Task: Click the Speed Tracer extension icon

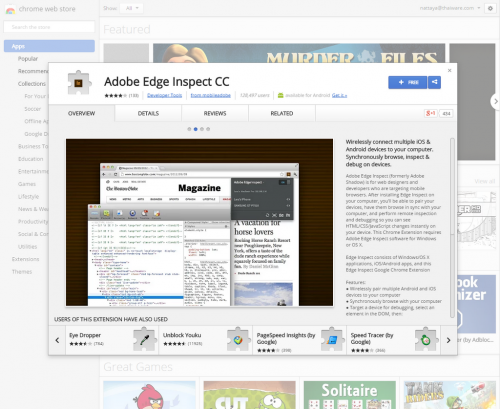Action: [x=426, y=339]
